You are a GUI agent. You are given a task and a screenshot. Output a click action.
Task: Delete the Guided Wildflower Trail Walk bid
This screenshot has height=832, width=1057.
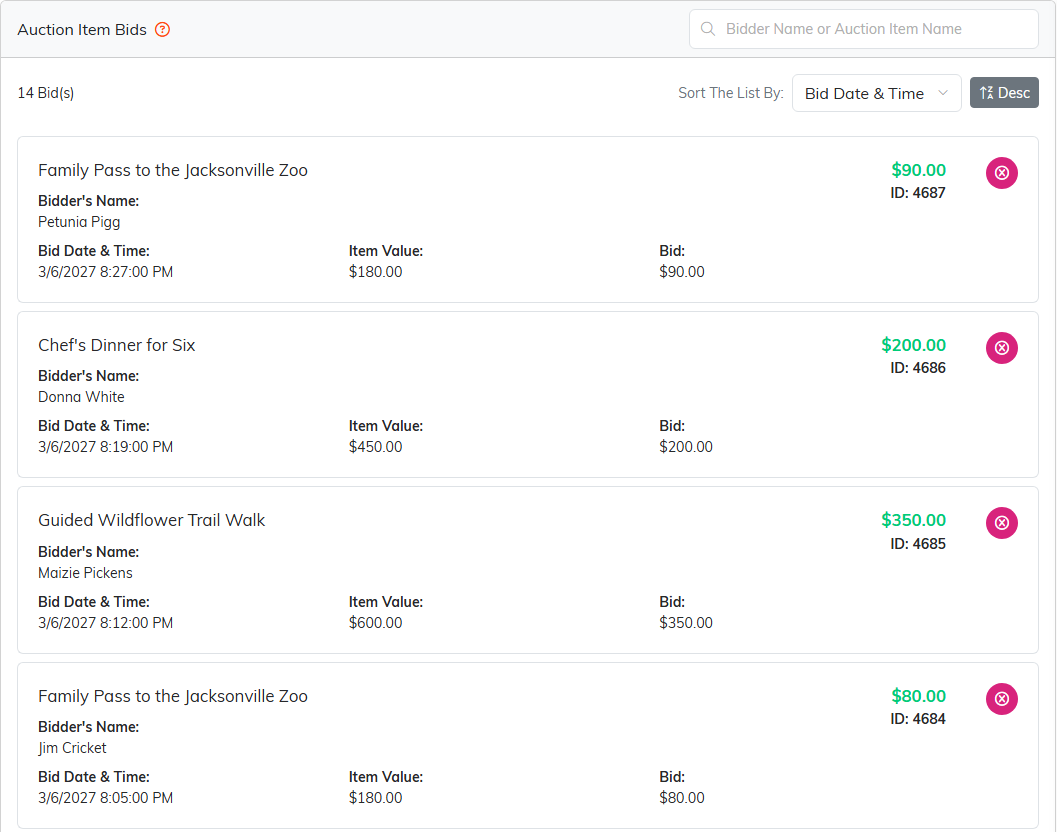click(x=1002, y=523)
